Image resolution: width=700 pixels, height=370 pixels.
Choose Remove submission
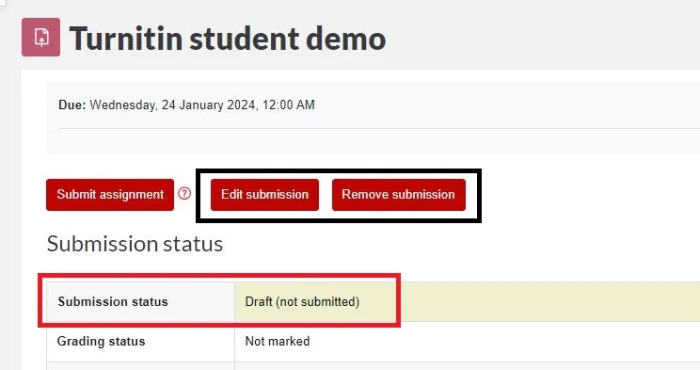pos(399,195)
